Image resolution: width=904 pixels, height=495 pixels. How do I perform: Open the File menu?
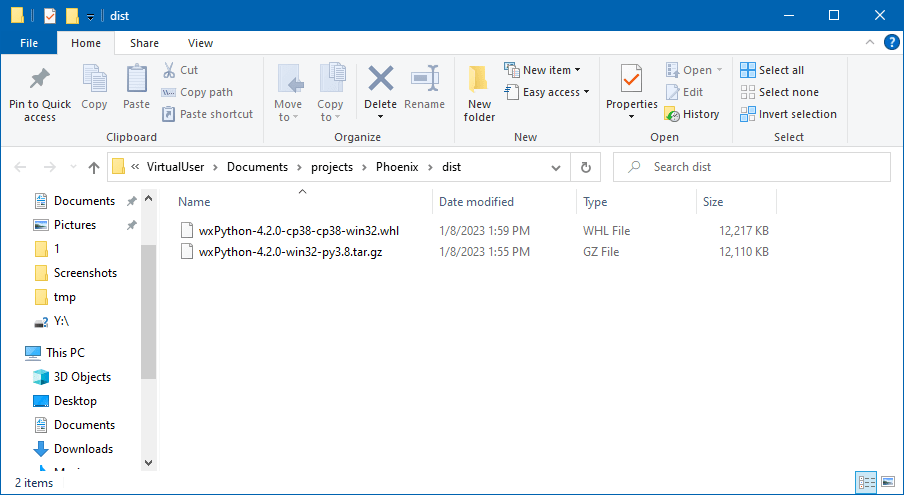[x=29, y=43]
